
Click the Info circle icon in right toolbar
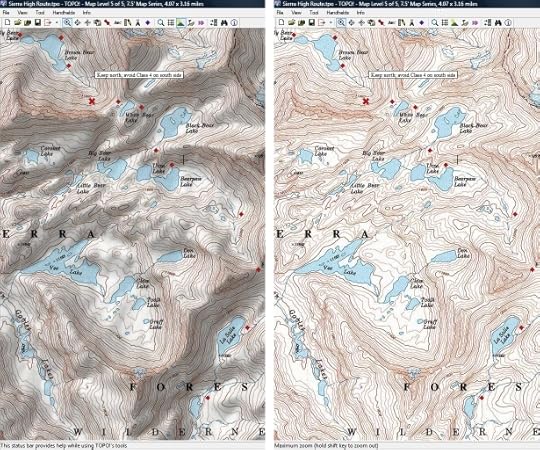[x=508, y=23]
